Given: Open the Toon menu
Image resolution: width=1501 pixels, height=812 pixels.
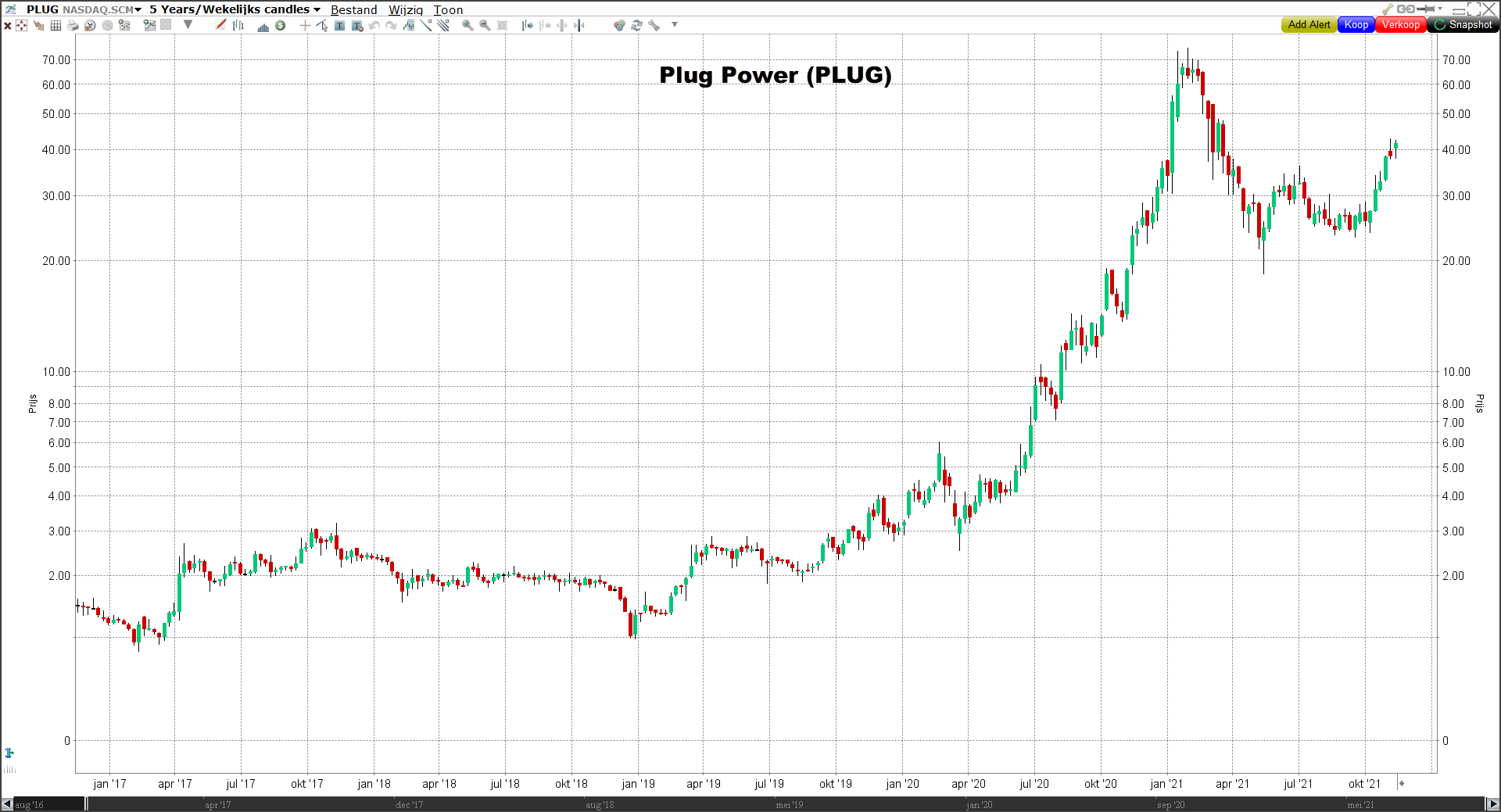Looking at the screenshot, I should [x=448, y=9].
